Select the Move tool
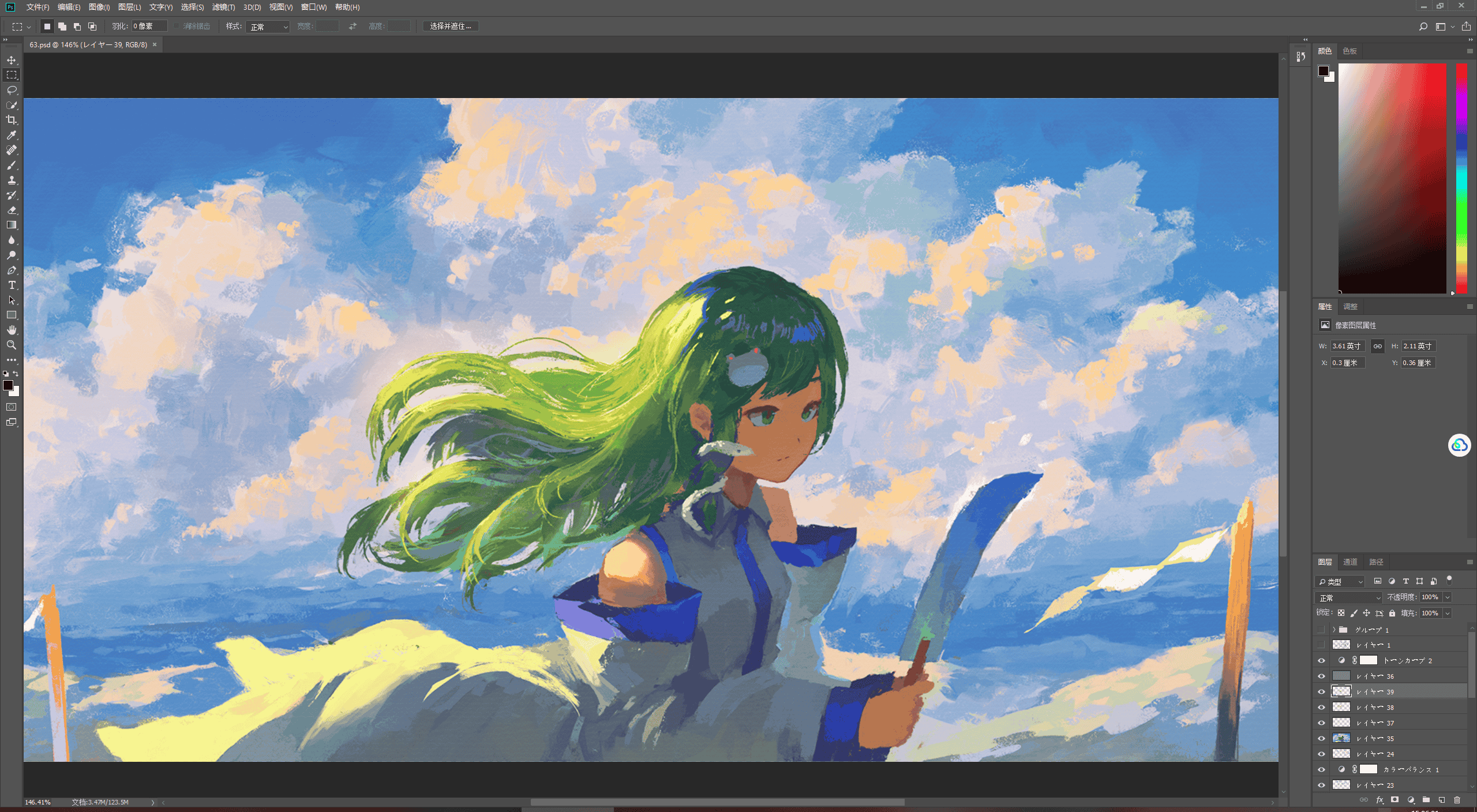Screen dimensions: 1477x812 [x=12, y=60]
